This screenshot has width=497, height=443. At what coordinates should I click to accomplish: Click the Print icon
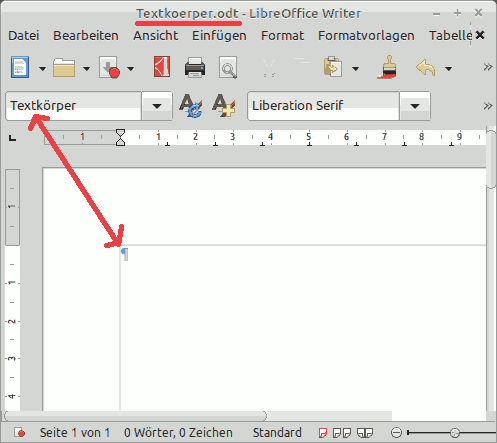[195, 68]
